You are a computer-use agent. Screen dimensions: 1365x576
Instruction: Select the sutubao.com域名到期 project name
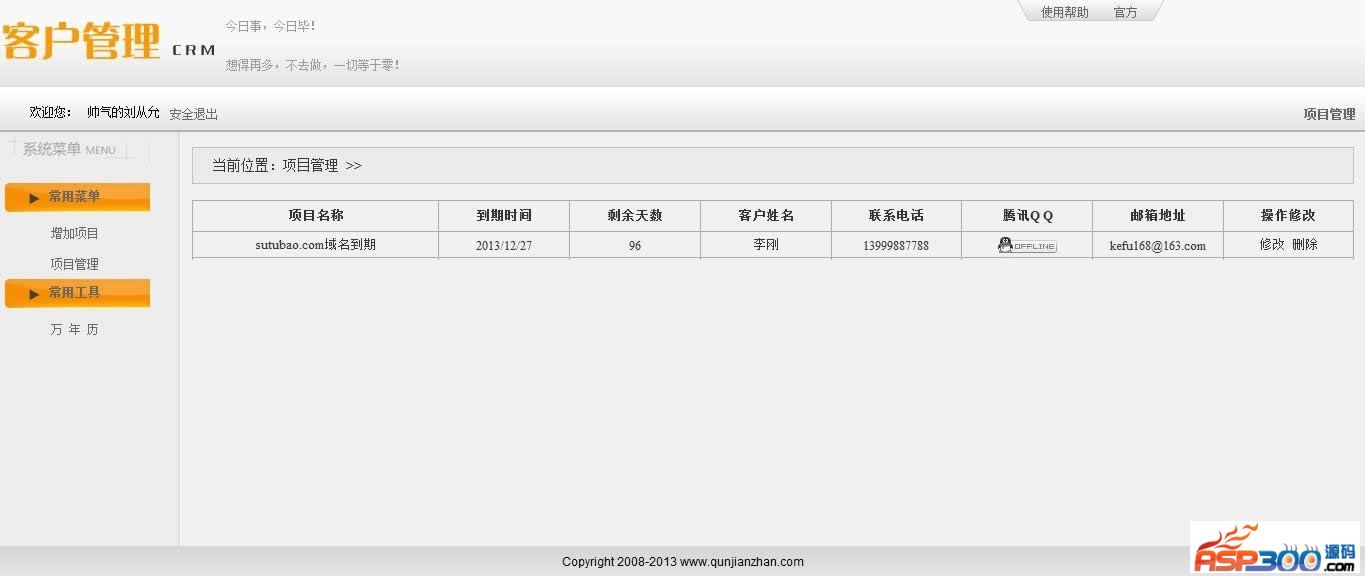[x=316, y=244]
